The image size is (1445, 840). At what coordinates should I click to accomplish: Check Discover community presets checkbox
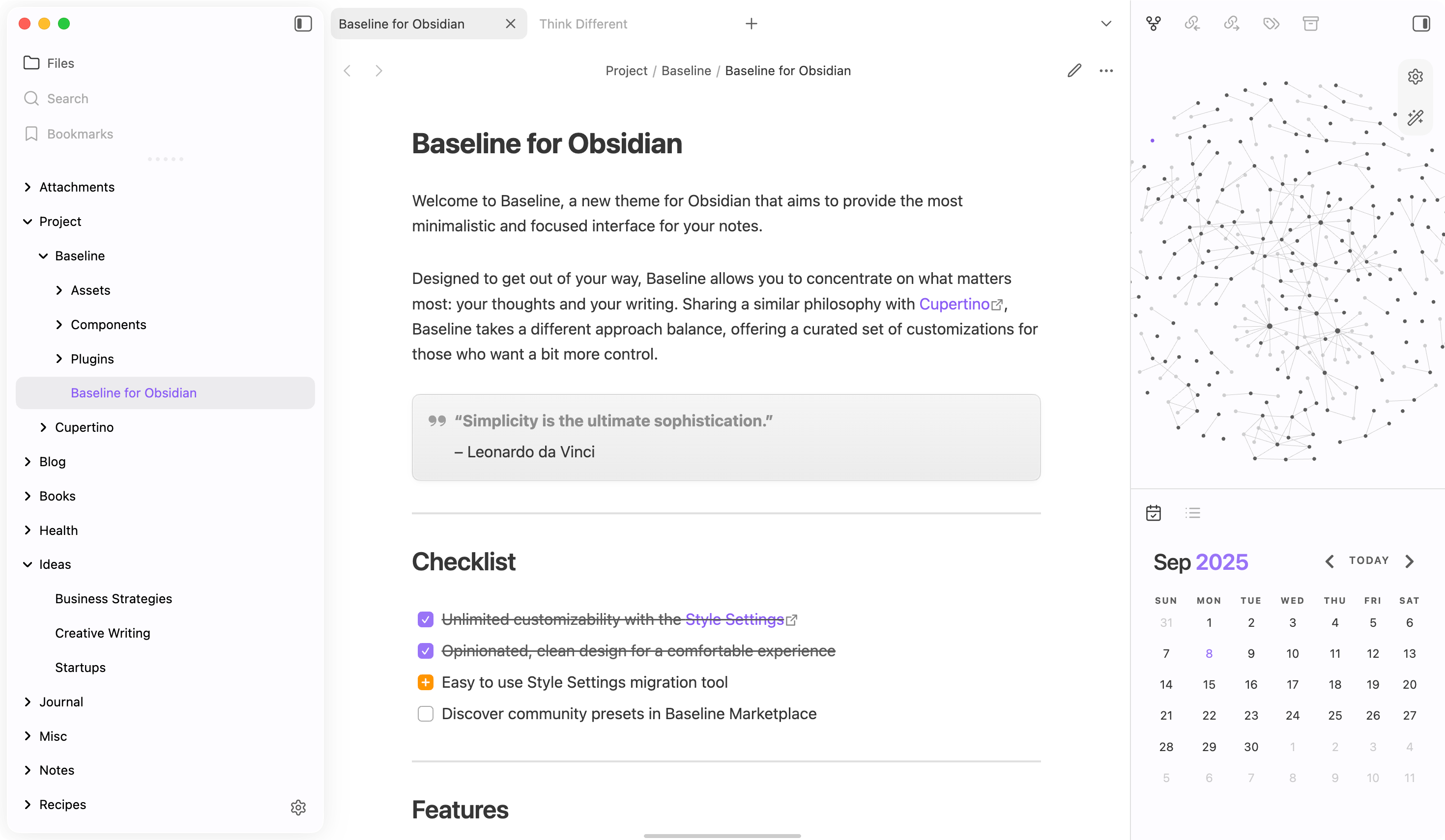(x=426, y=714)
